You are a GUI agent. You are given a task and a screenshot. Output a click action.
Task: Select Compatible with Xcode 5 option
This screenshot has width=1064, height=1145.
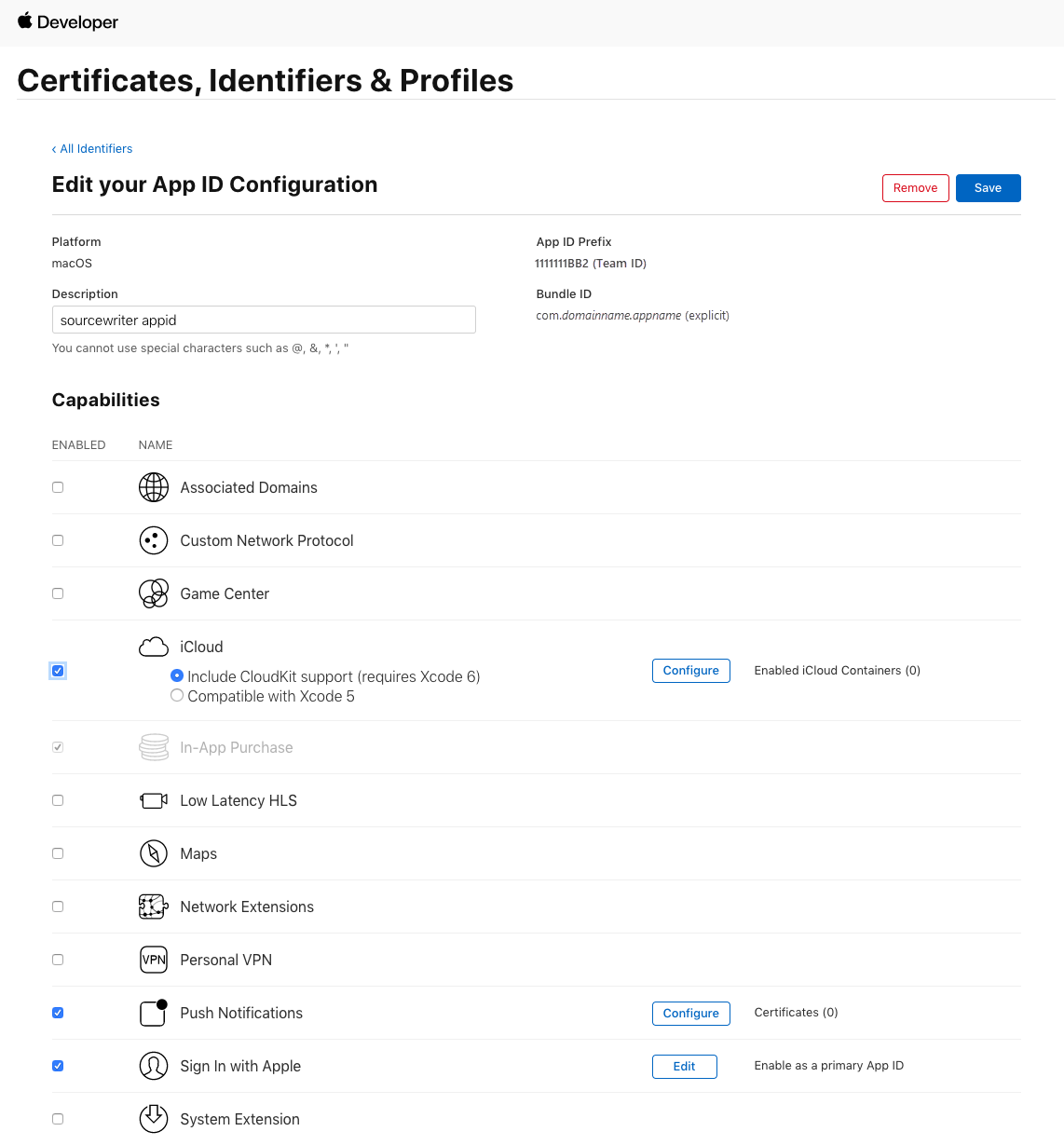177,696
